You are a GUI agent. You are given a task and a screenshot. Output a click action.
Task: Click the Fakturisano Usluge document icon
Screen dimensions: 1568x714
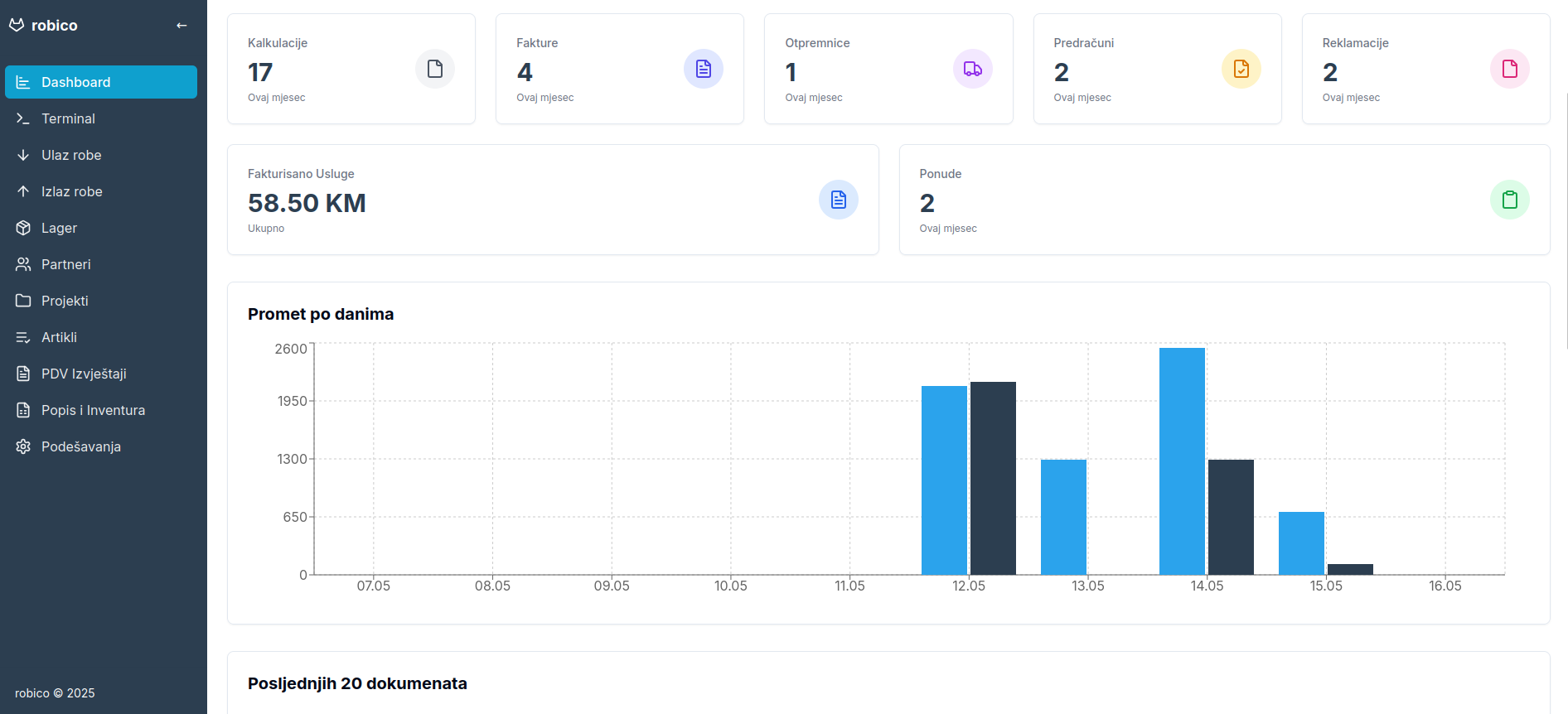click(x=839, y=200)
